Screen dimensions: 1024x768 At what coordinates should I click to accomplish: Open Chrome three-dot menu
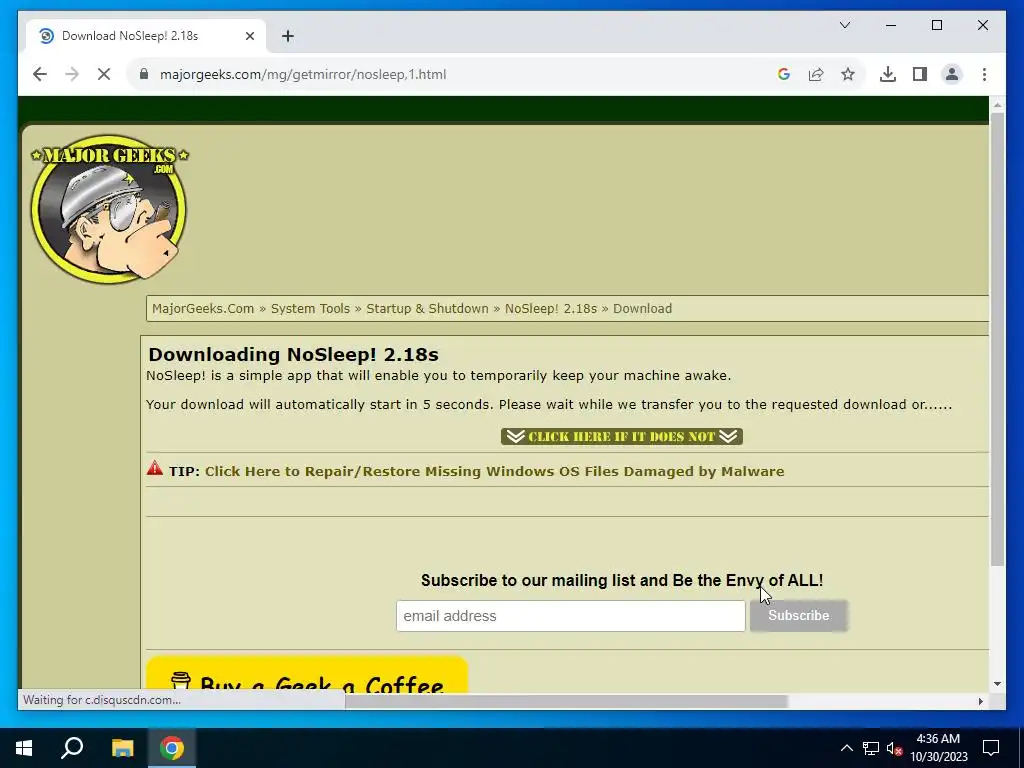984,74
